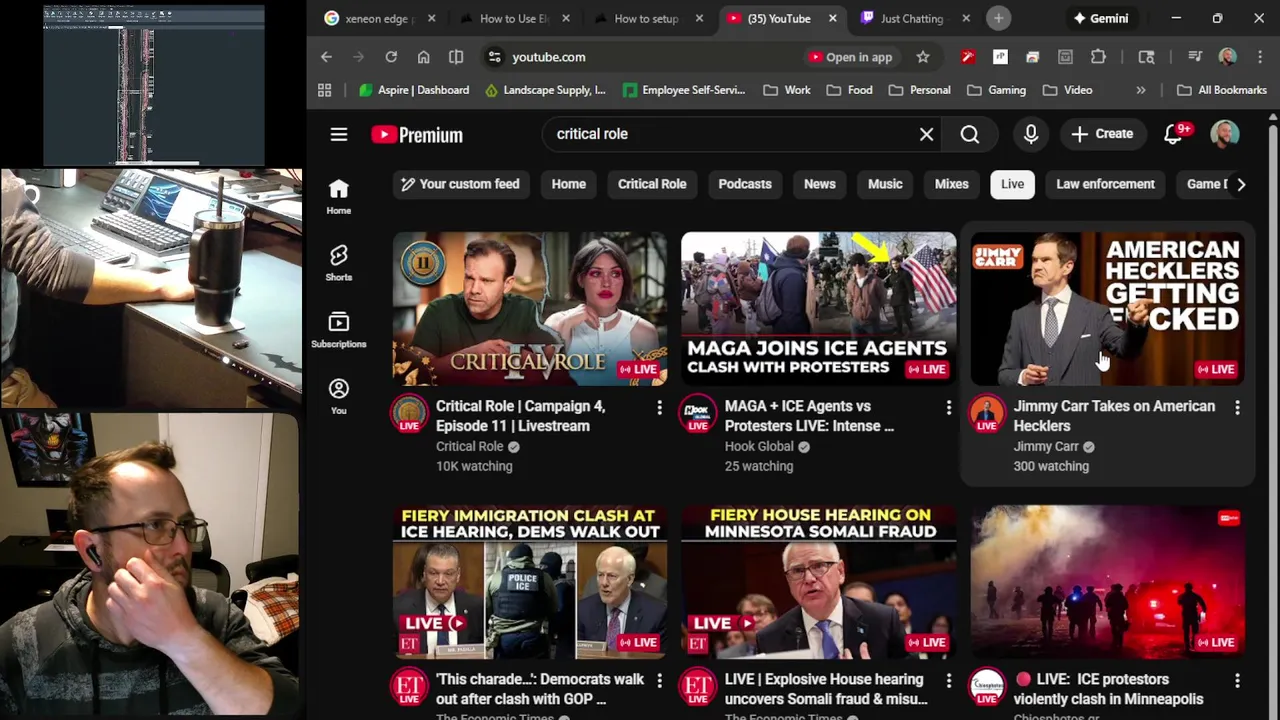Open a new browser tab with plus
Viewport: 1280px width, 720px height.
point(998,18)
